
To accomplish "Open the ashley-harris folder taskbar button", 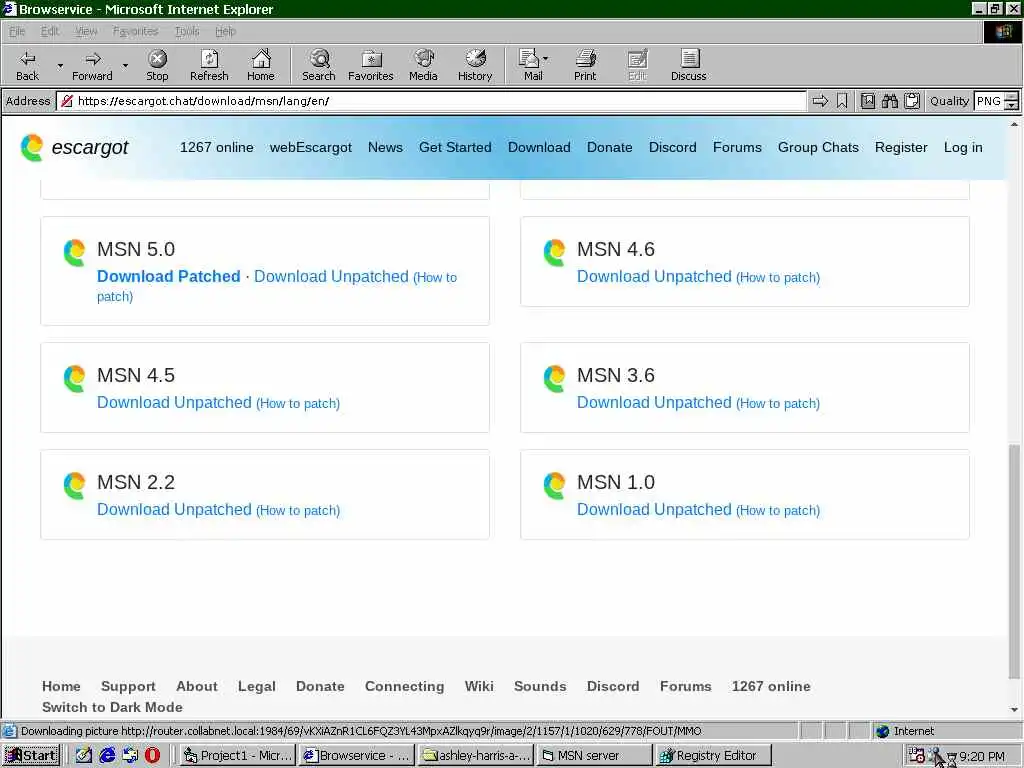I will pos(475,756).
